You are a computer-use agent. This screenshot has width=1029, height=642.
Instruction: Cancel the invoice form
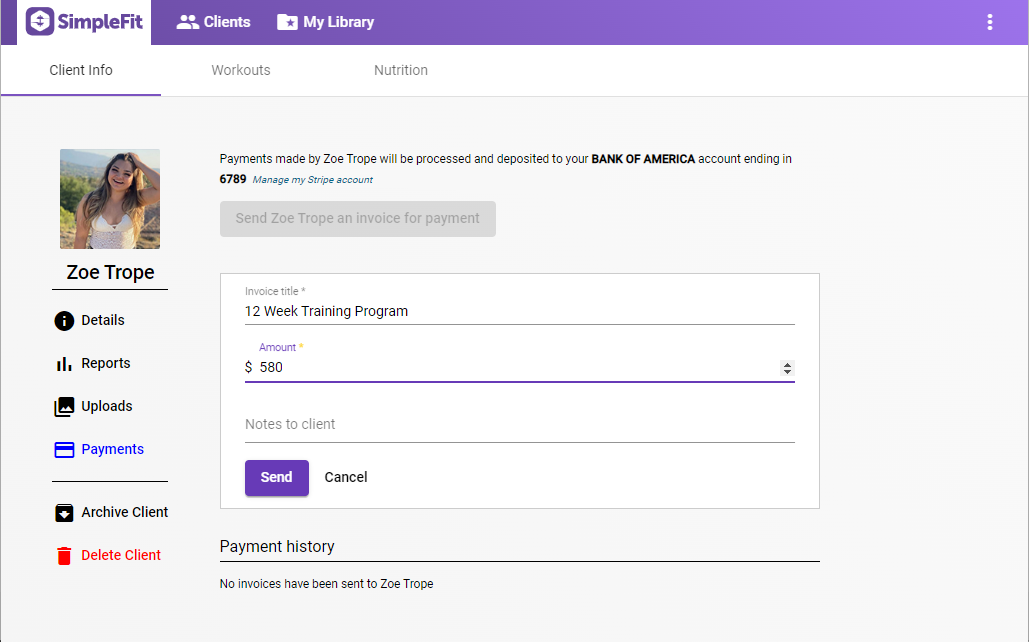coord(346,477)
